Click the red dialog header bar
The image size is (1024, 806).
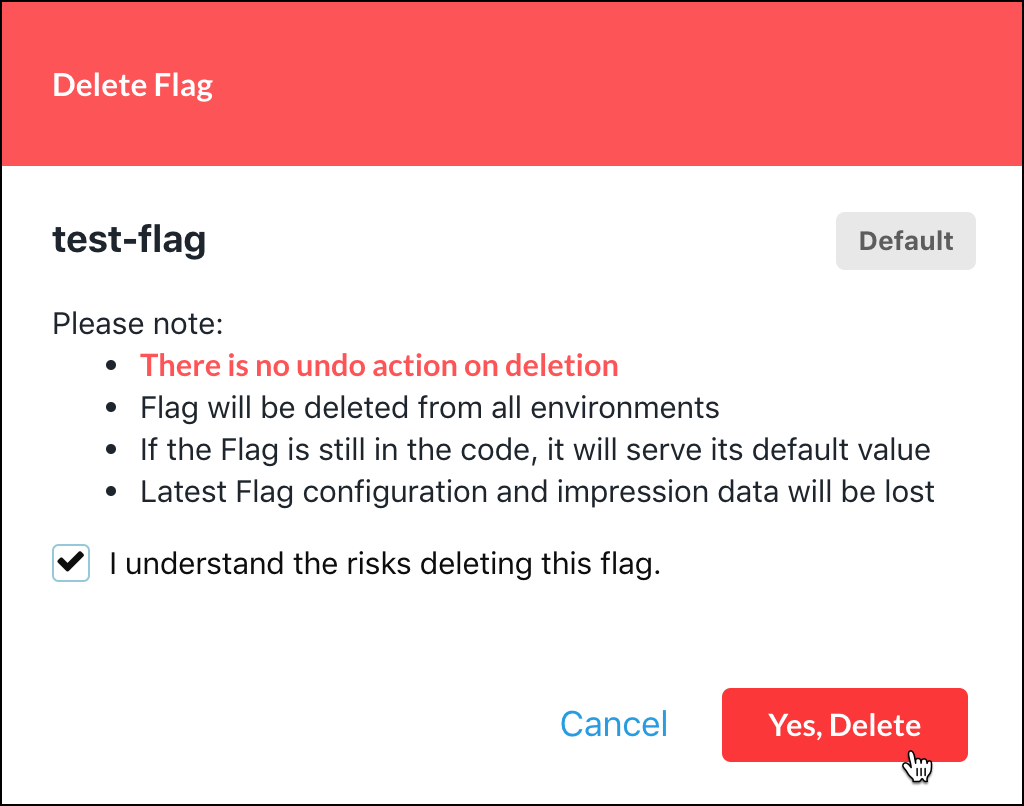coord(512,85)
